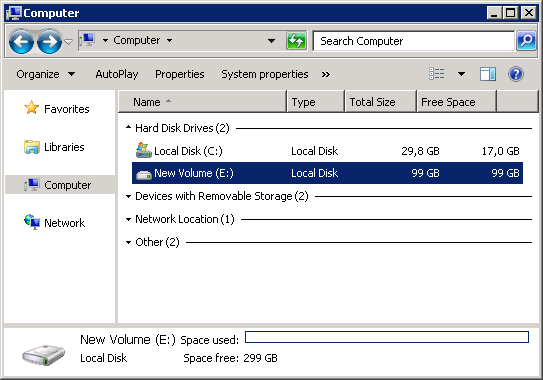
Task: Click the change view icon
Action: 437,74
